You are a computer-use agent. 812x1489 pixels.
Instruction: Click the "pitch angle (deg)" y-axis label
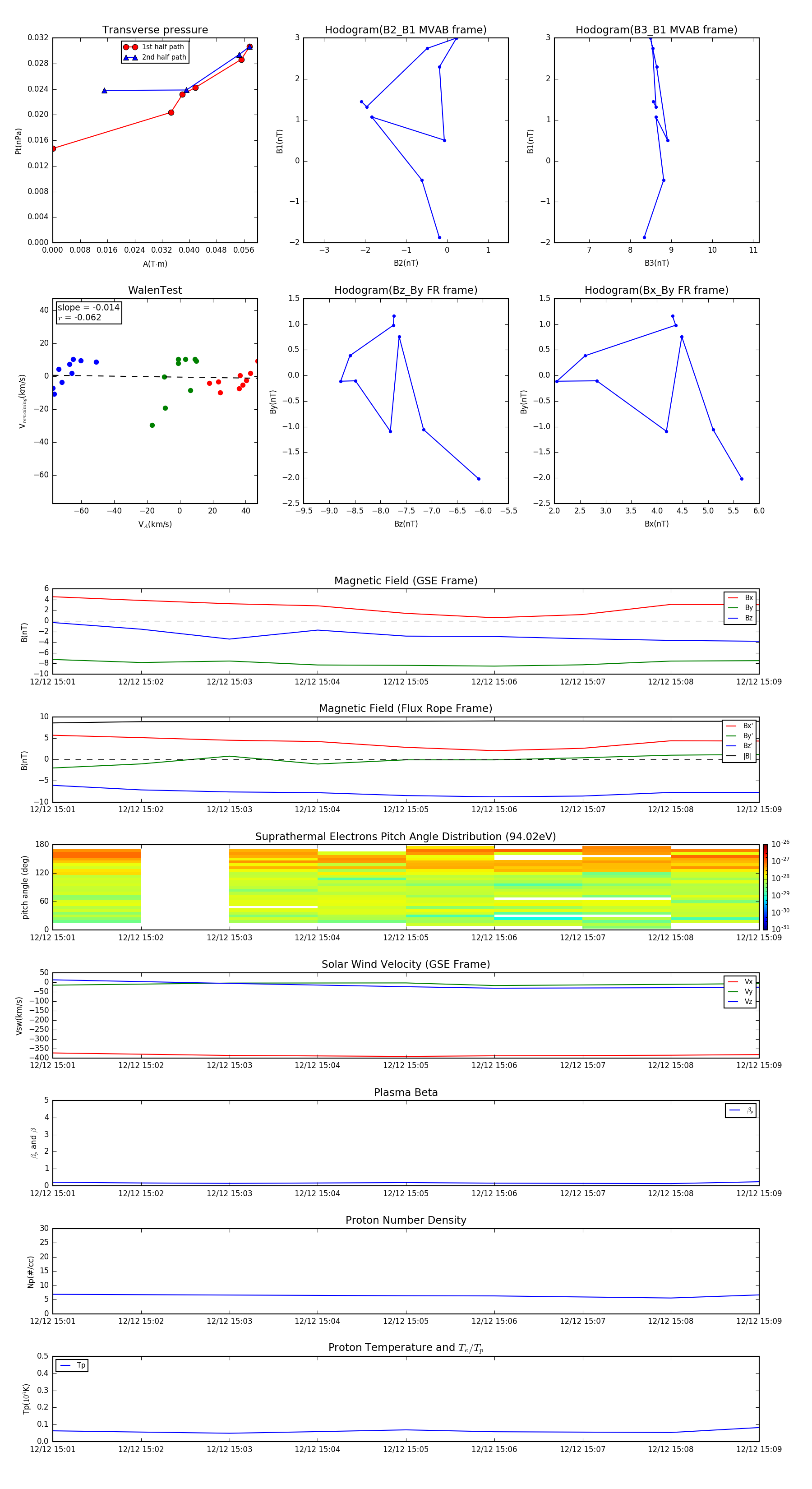(x=25, y=887)
